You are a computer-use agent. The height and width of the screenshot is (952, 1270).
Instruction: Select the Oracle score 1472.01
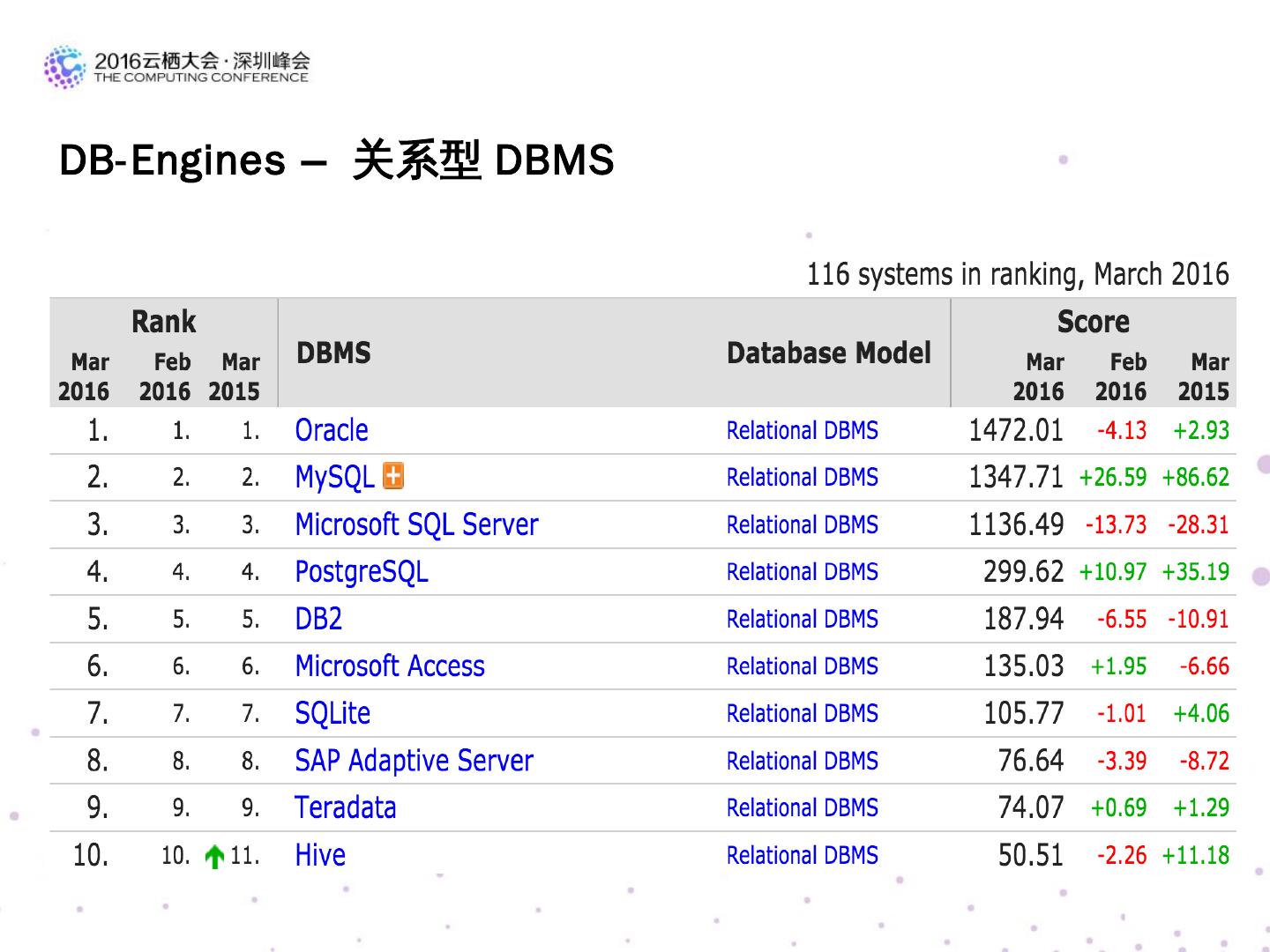(x=1016, y=430)
